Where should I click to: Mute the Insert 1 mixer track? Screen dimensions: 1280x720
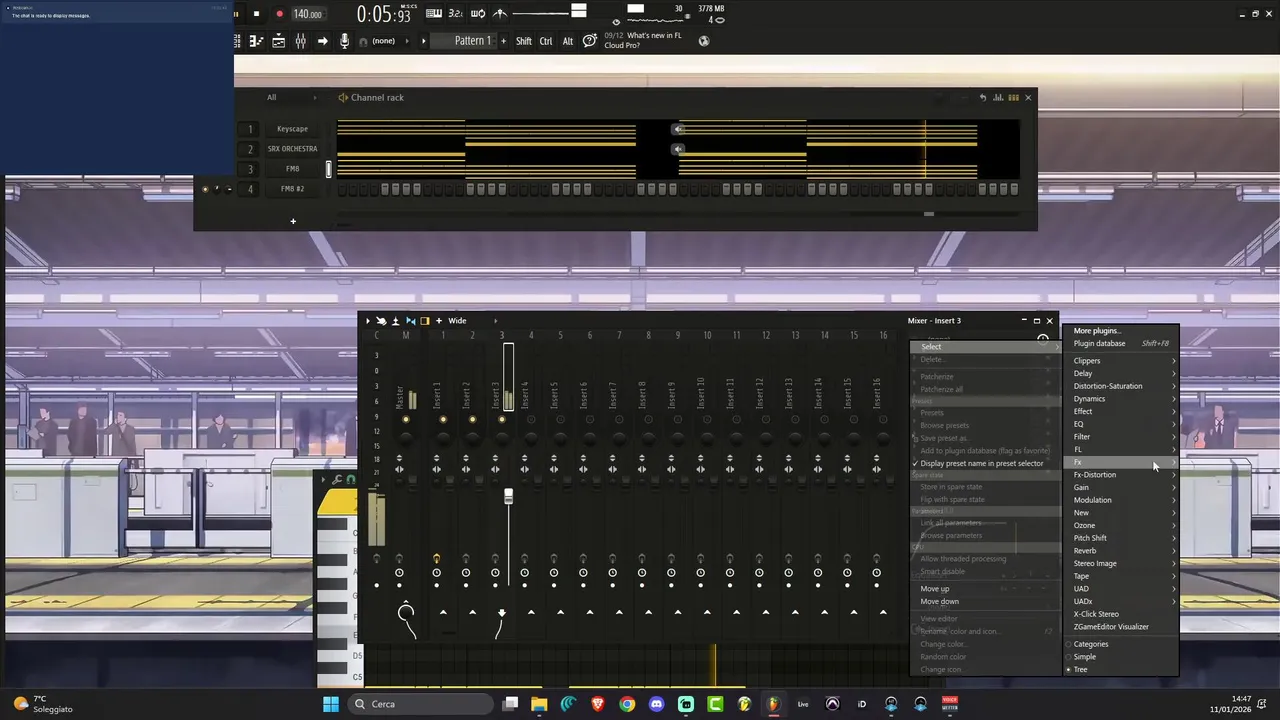[443, 420]
